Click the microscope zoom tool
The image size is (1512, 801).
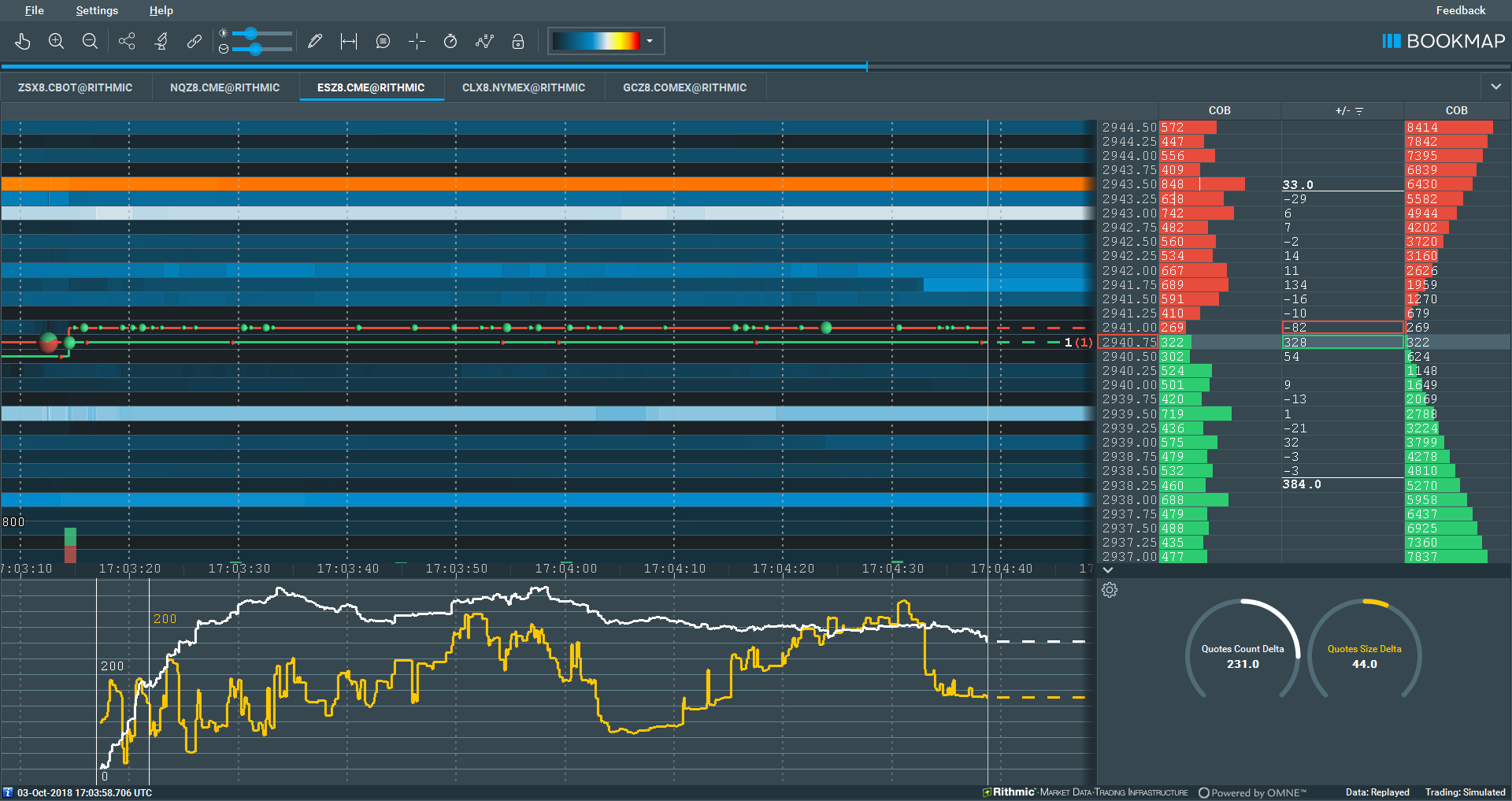click(x=161, y=41)
